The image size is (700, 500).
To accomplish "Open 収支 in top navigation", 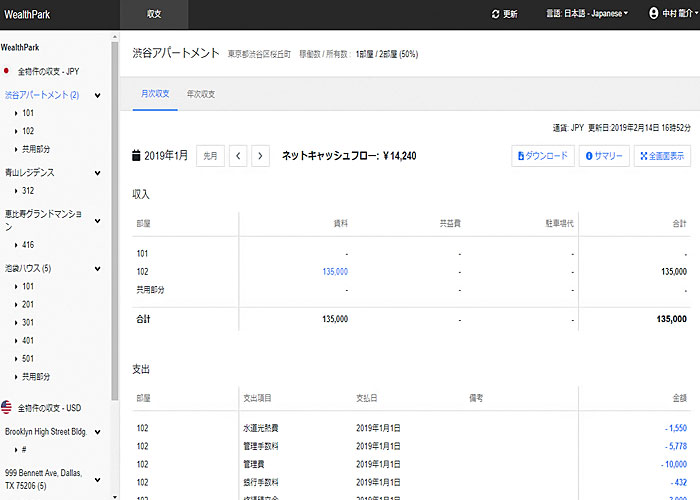I will tap(154, 15).
